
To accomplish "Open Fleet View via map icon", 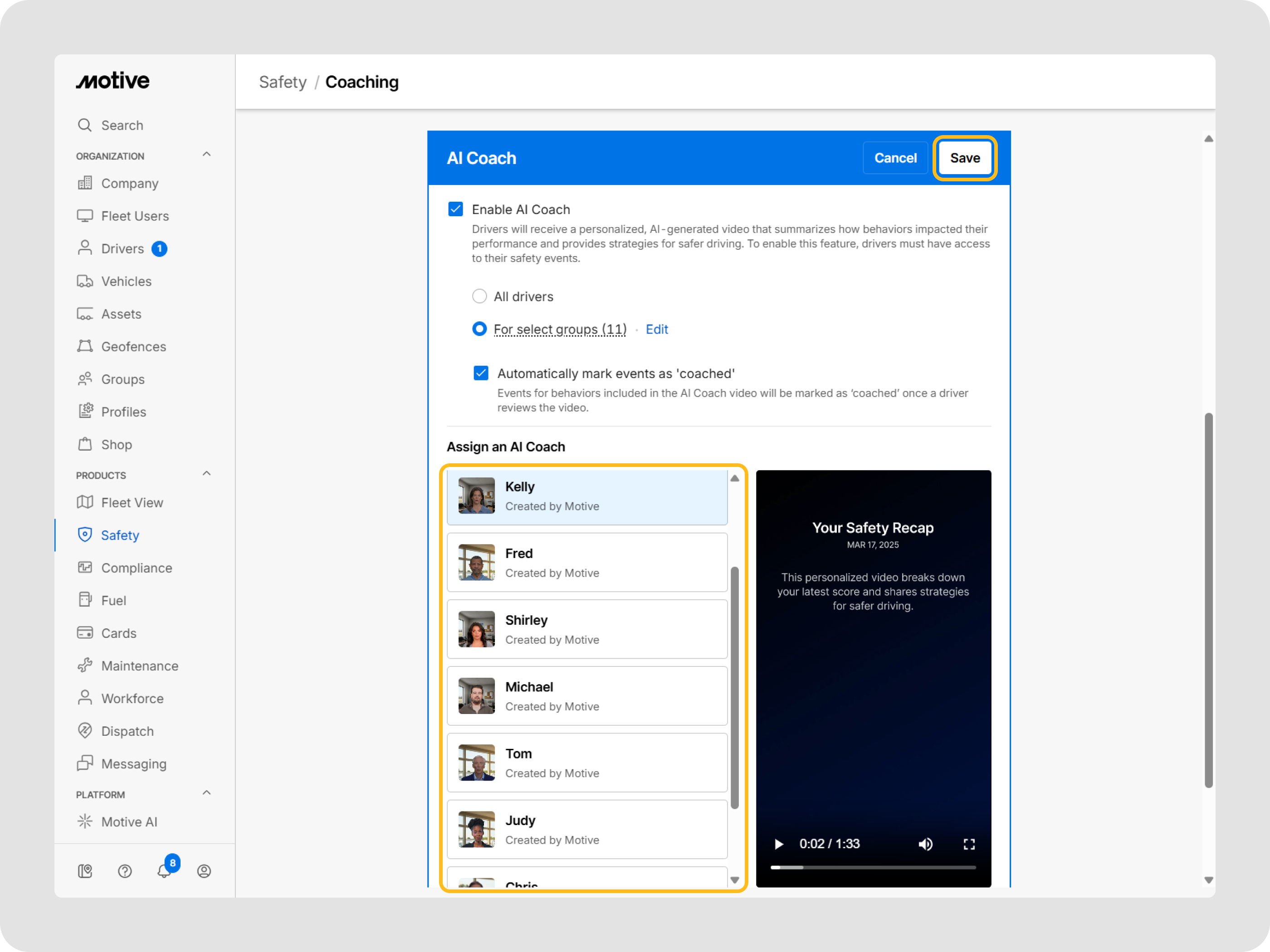I will pyautogui.click(x=85, y=502).
